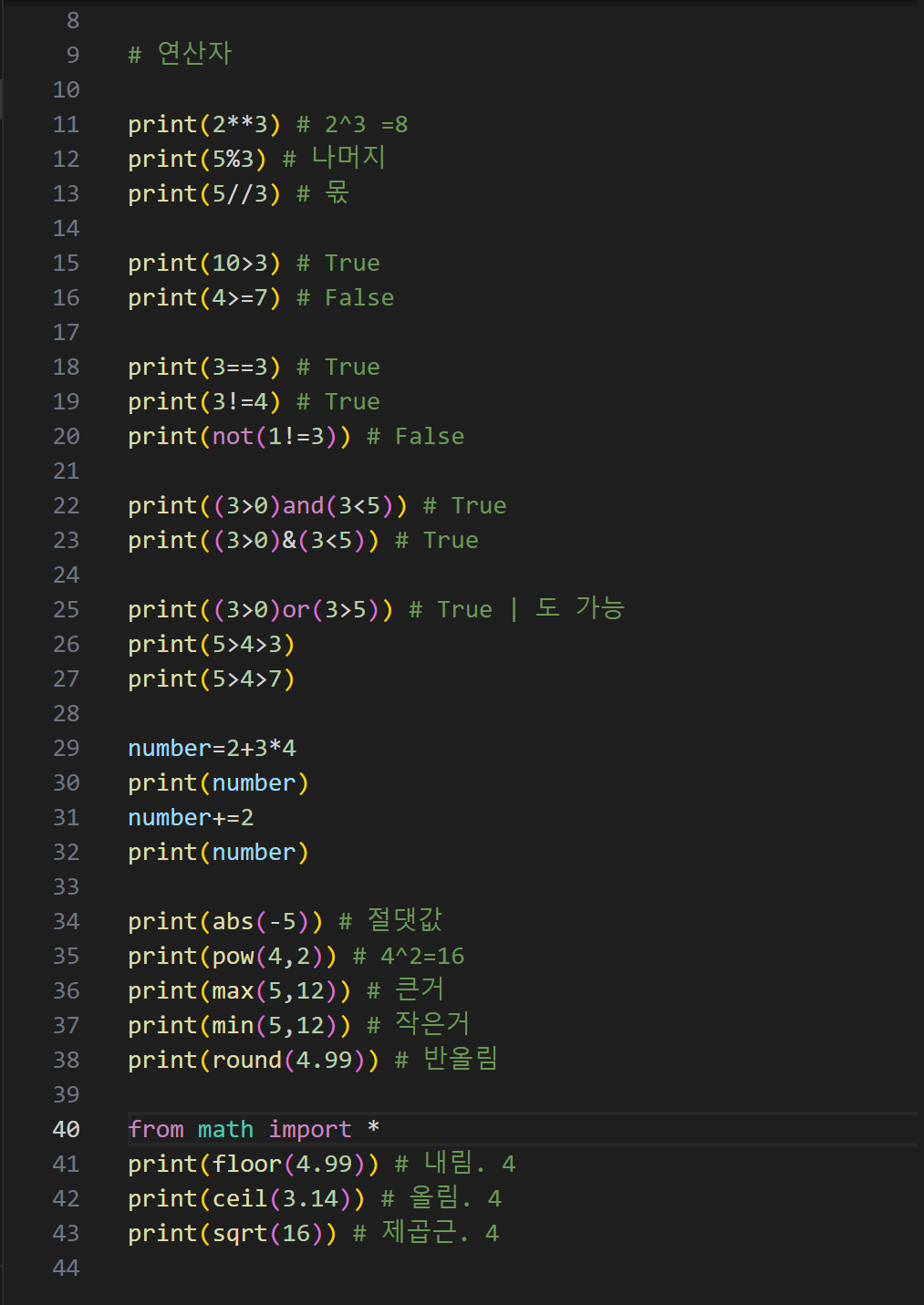Click the code 'print(5>4>7)'
The image size is (924, 1305).
pos(212,678)
